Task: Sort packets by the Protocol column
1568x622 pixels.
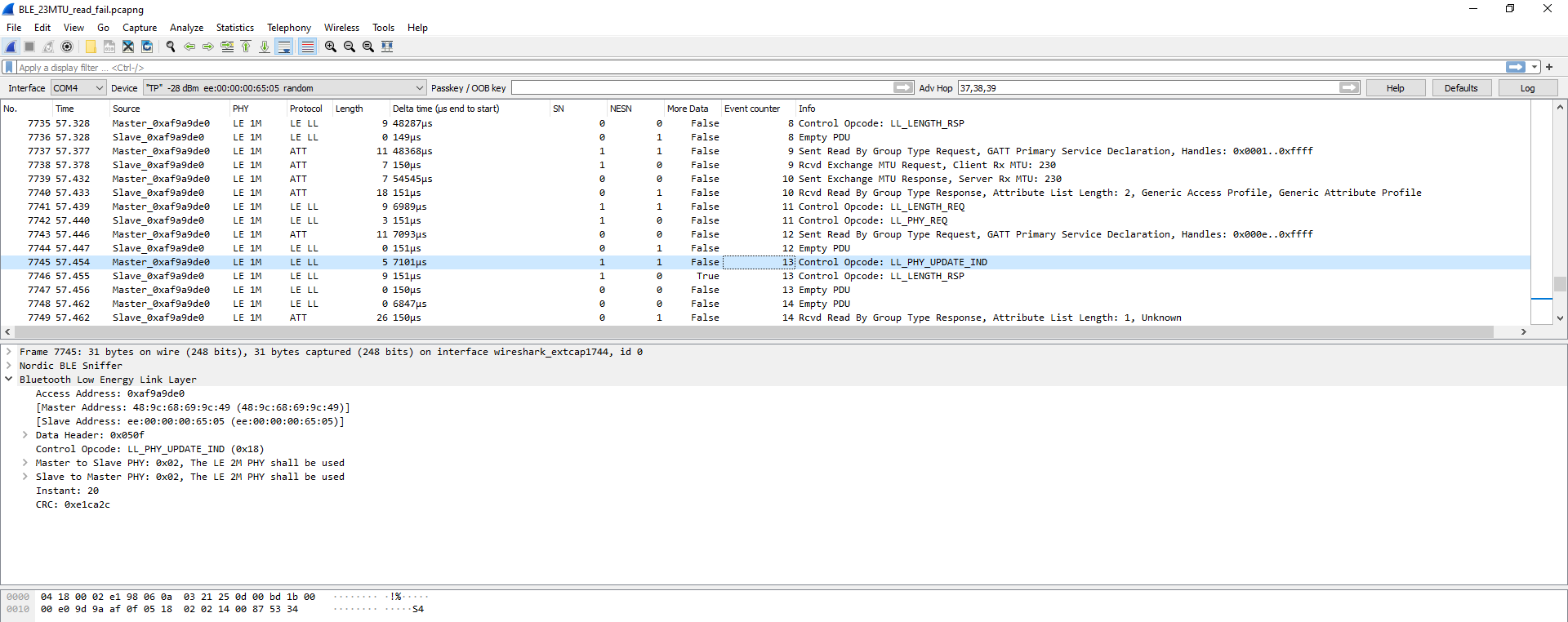Action: (305, 109)
